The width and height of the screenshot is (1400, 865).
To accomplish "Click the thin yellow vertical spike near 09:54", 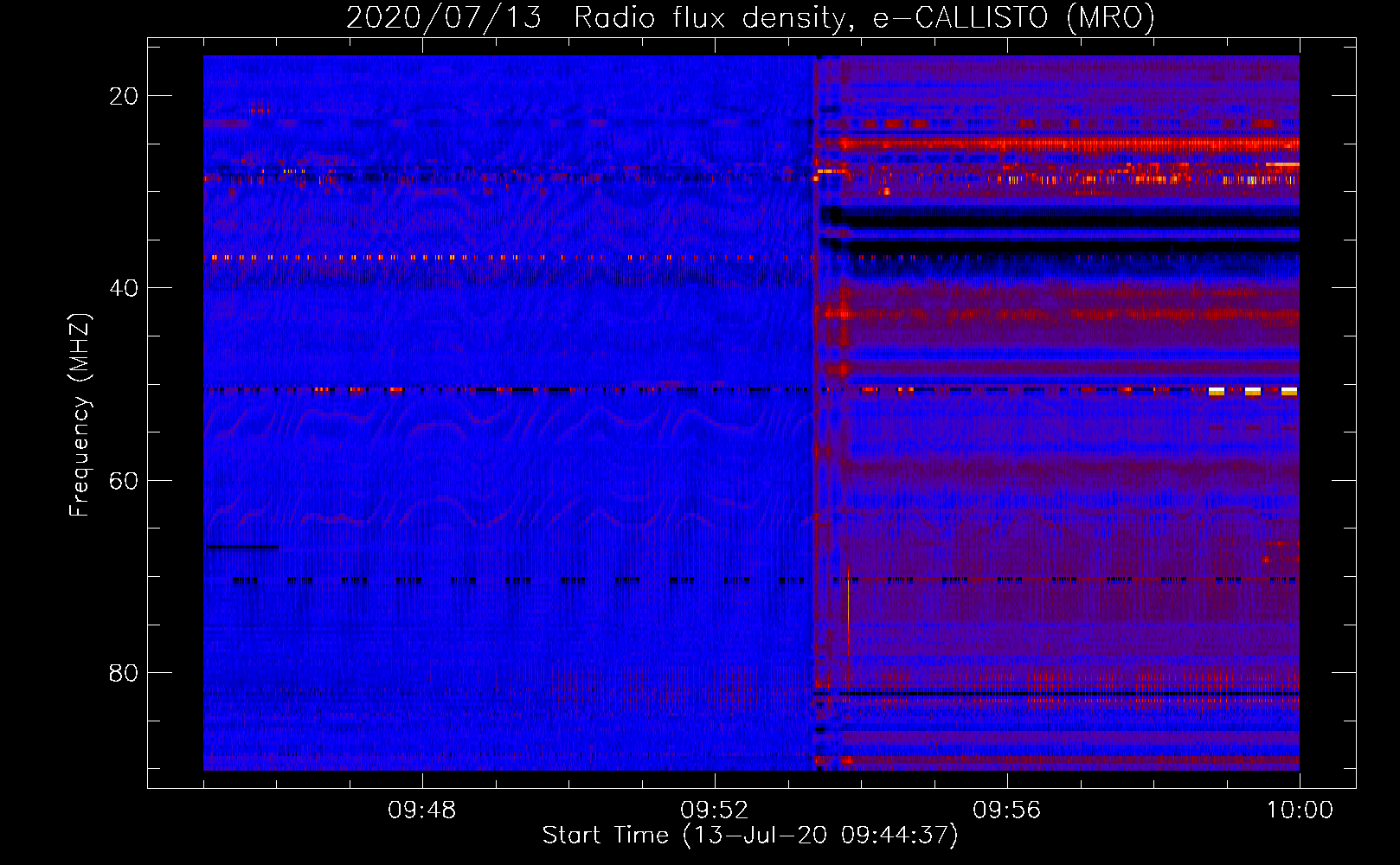I will tap(848, 612).
